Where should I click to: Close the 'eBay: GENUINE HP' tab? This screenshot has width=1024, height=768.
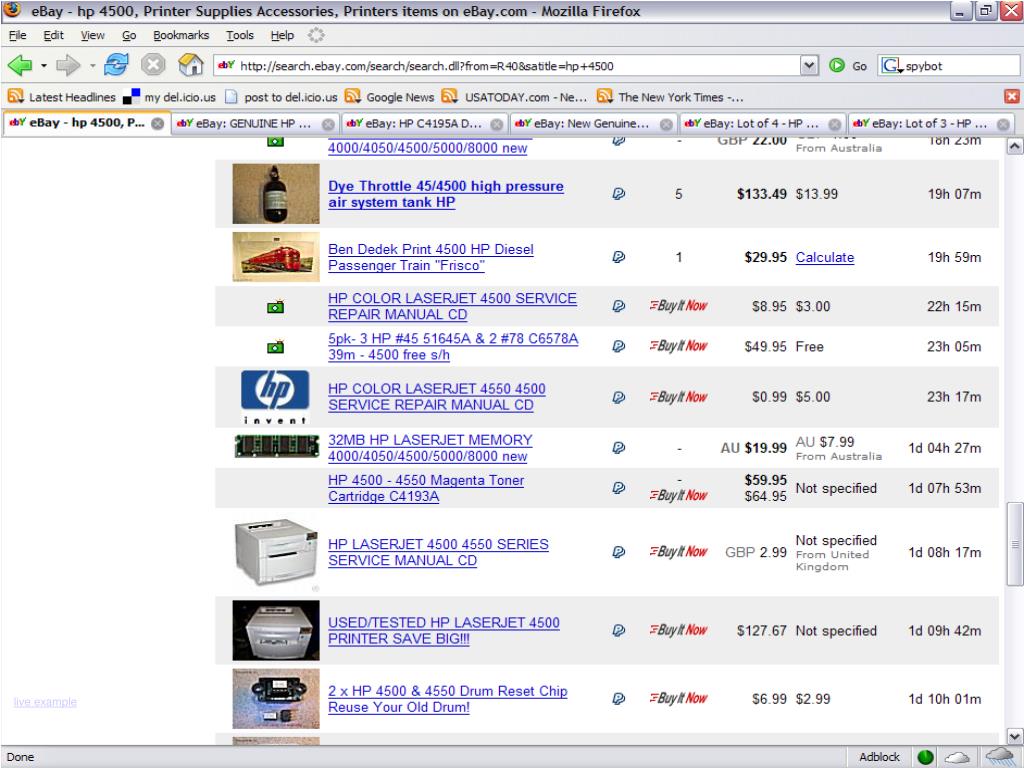pos(328,124)
